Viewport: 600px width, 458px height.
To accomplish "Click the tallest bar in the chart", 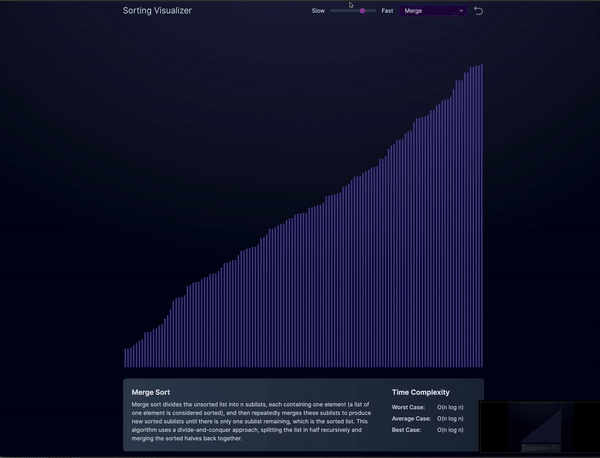I will (x=482, y=215).
